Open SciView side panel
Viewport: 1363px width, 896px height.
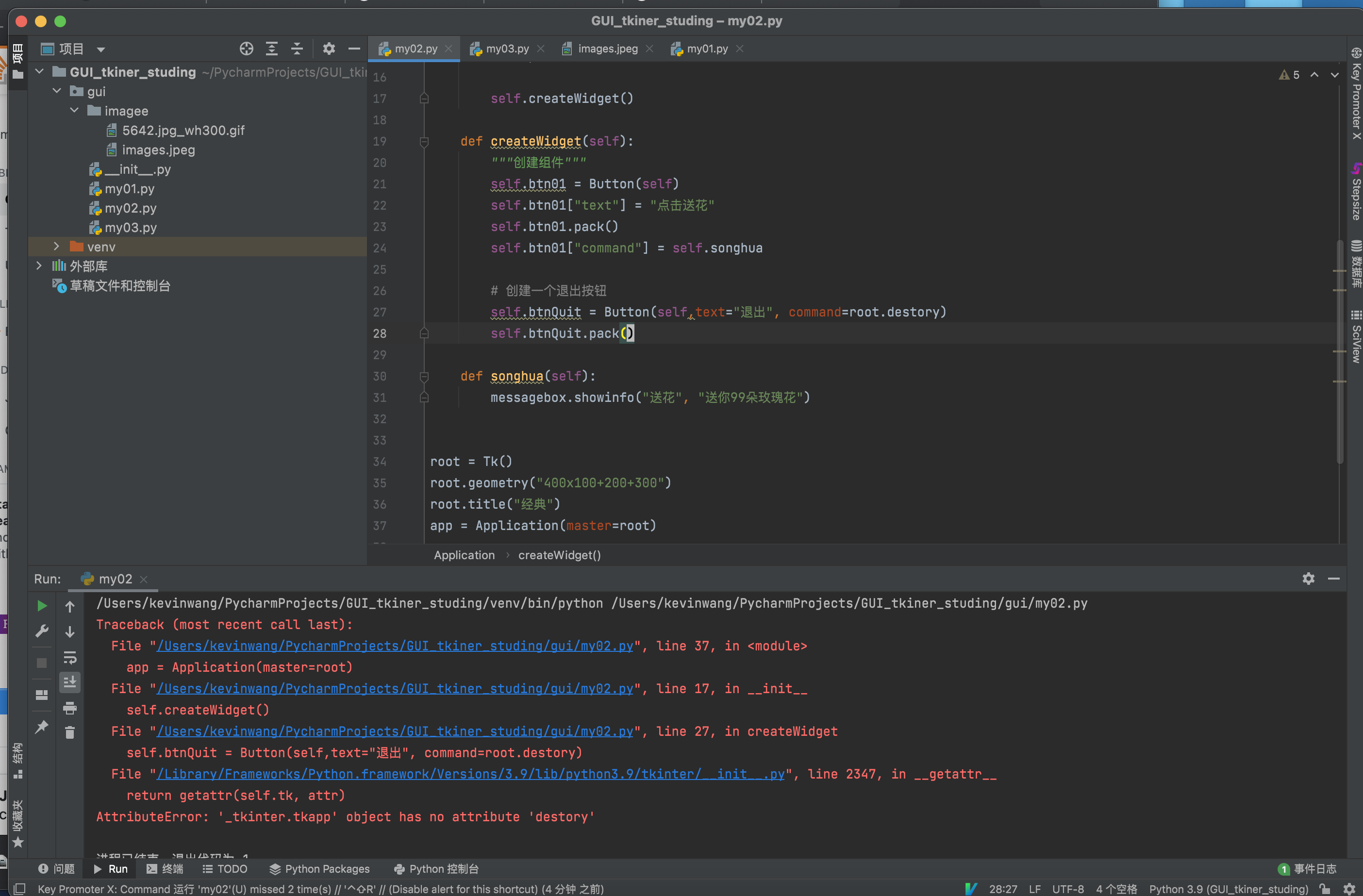[1356, 337]
